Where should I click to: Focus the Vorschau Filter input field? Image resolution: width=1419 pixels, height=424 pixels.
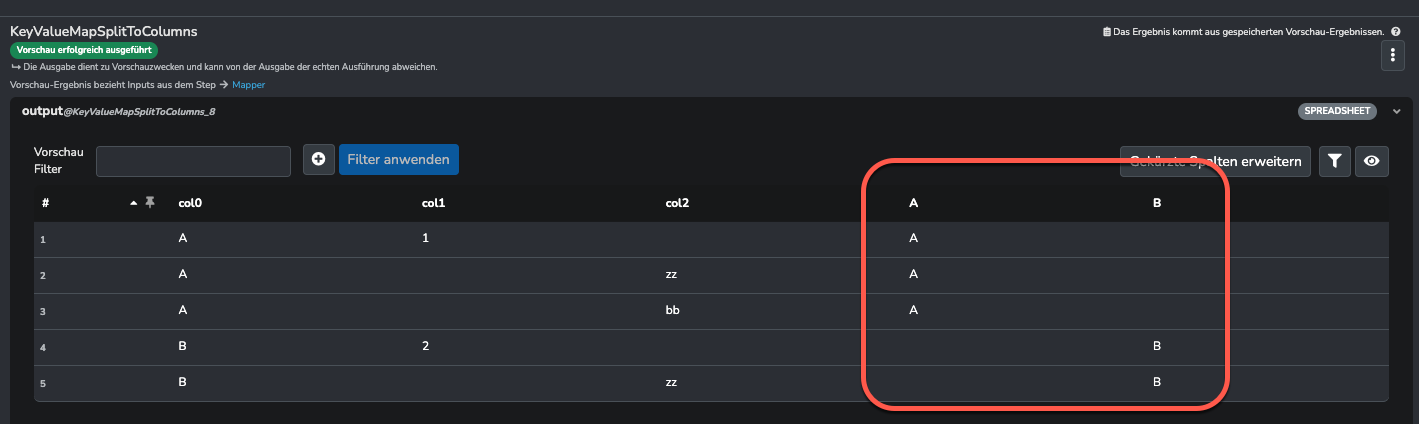pyautogui.click(x=193, y=161)
